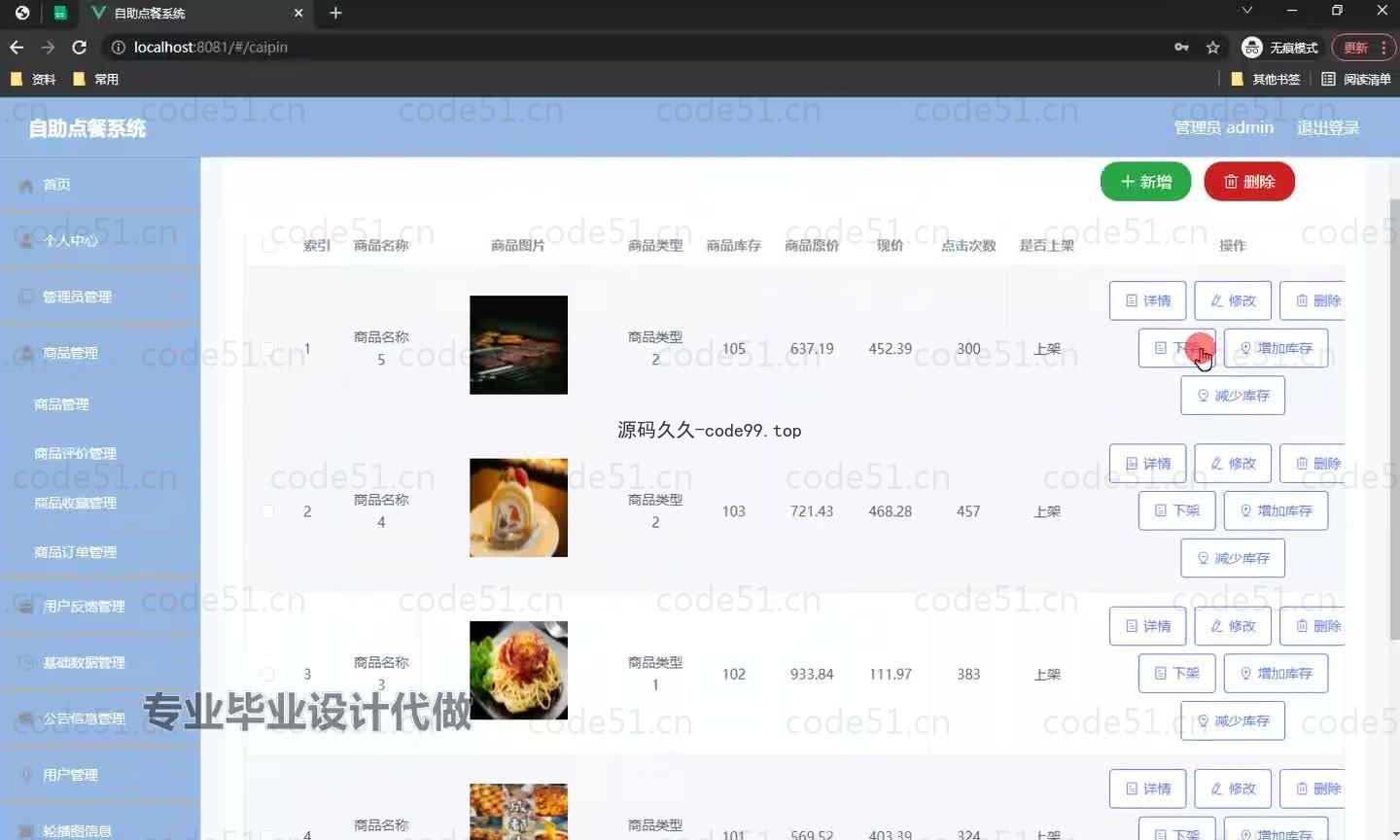Select 商品收藏管理 submenu item
Image resolution: width=1400 pixels, height=840 pixels.
pyautogui.click(x=75, y=503)
